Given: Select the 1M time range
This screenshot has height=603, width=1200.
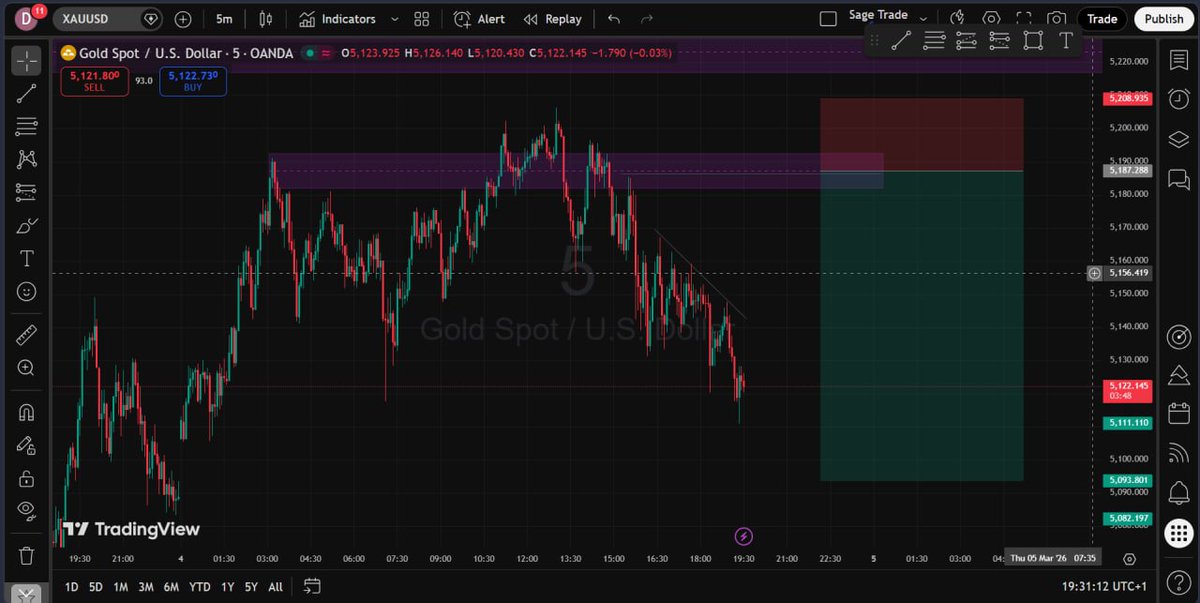Looking at the screenshot, I should 121,587.
